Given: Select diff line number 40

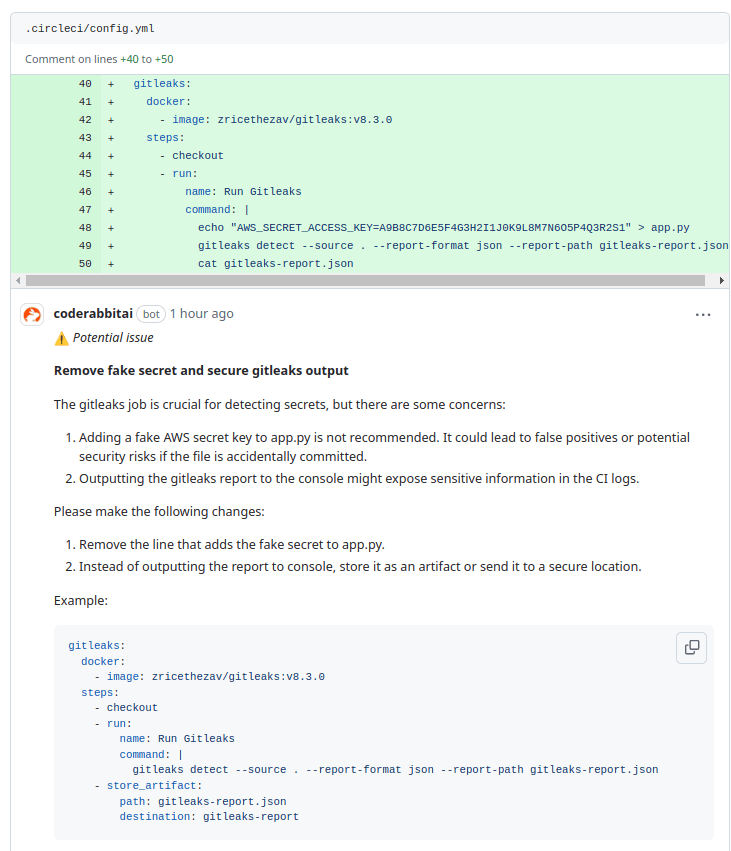Looking at the screenshot, I should coord(84,84).
